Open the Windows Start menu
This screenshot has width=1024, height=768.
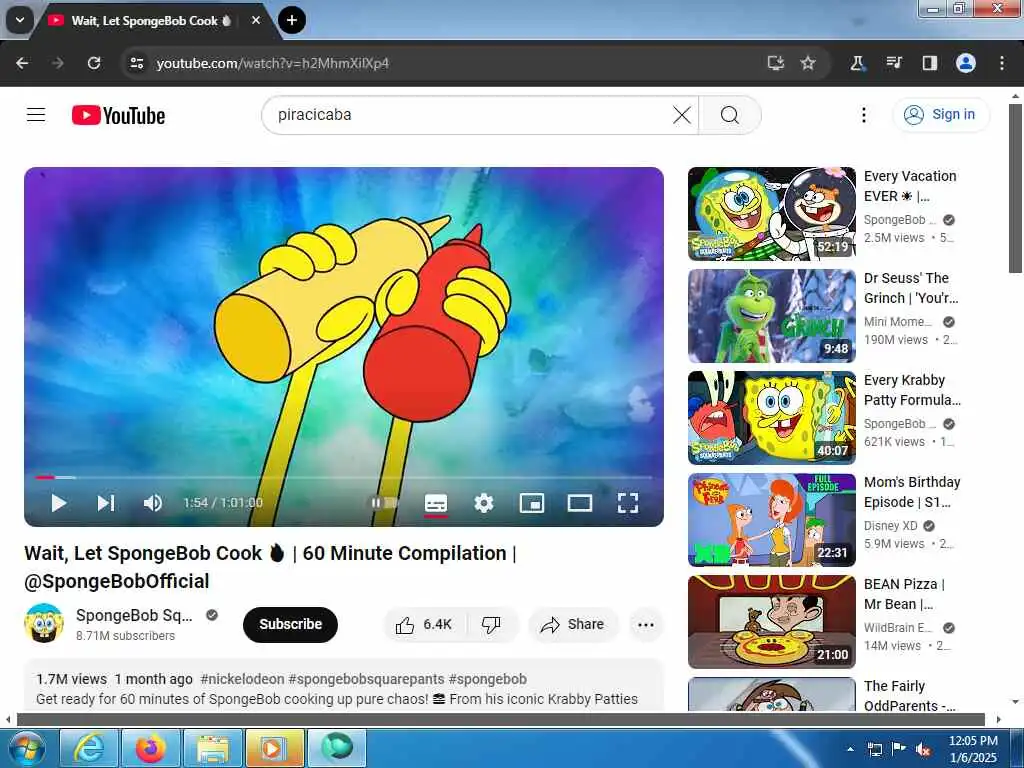coord(27,748)
